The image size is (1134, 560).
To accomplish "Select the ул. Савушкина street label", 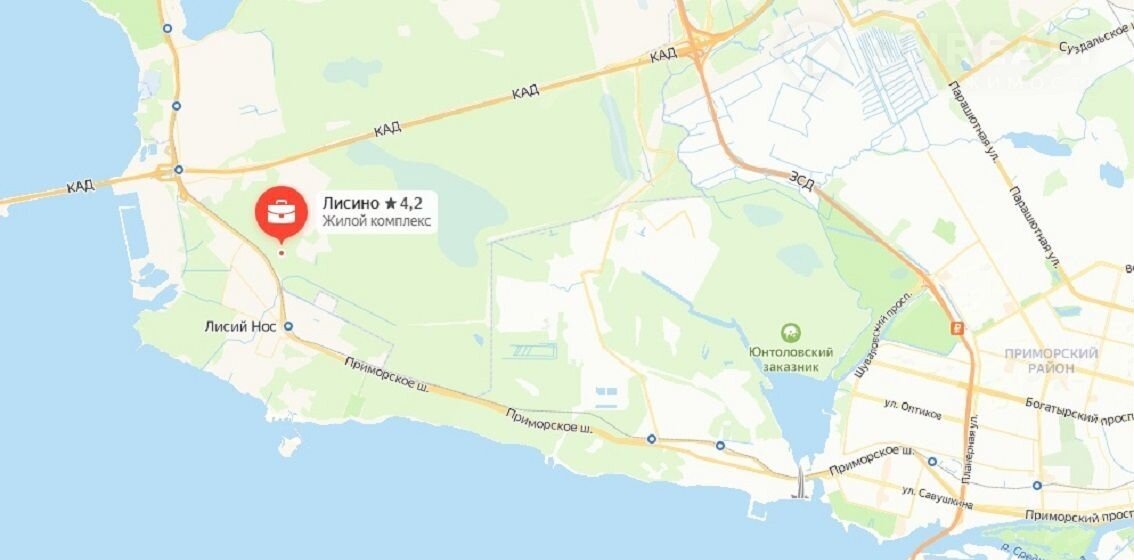I will click(x=938, y=497).
